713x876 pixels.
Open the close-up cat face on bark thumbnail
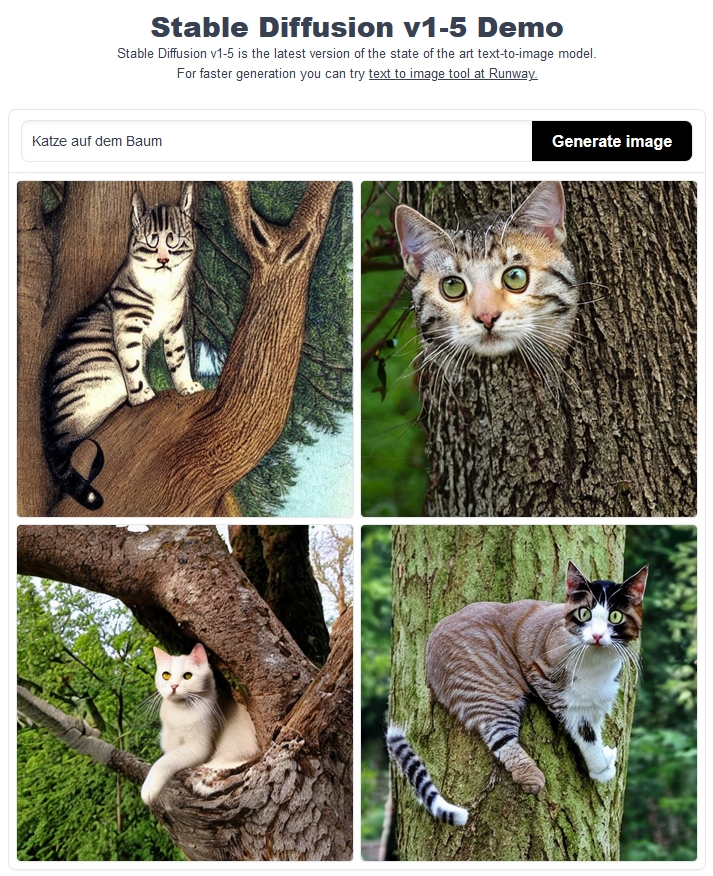[x=529, y=349]
